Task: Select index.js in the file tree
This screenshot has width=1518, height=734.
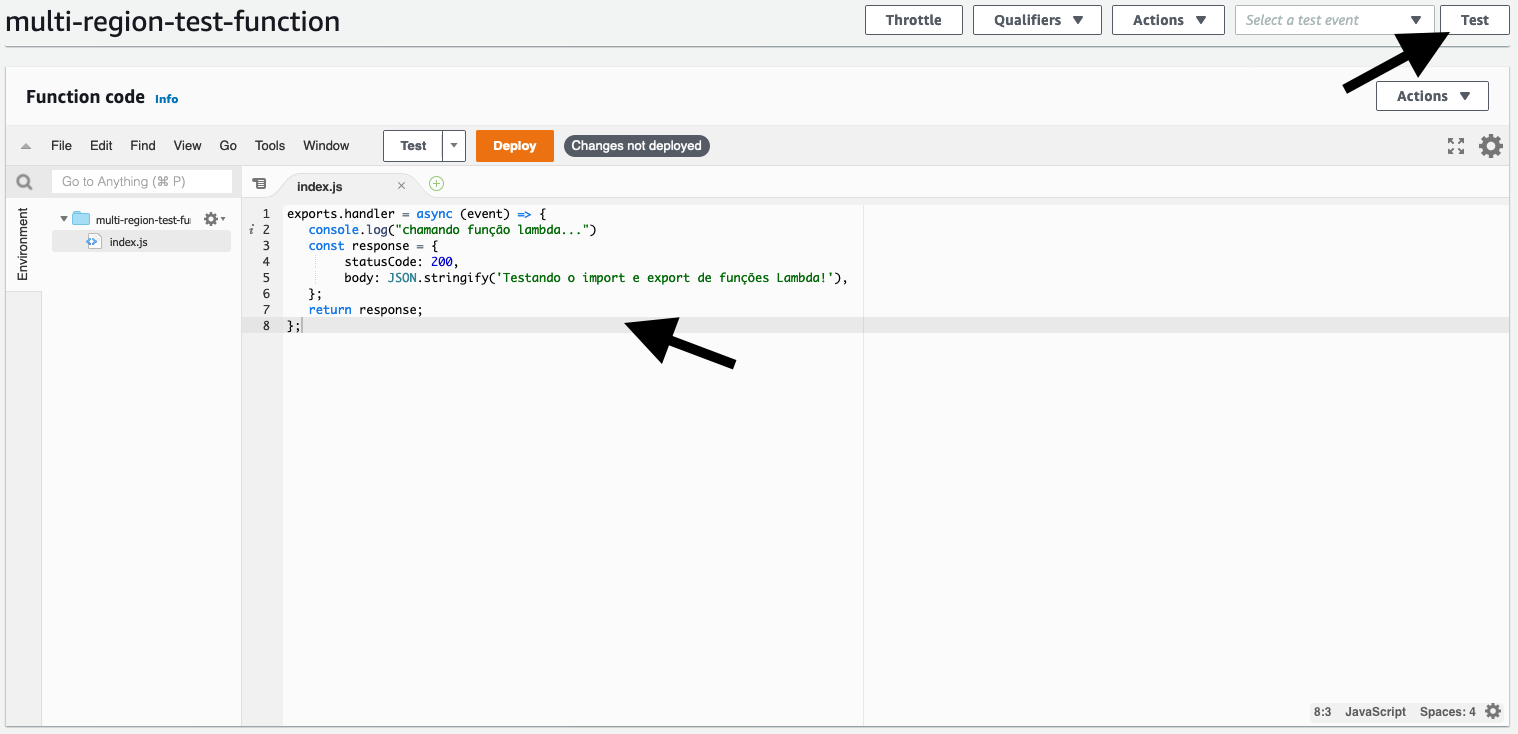Action: point(141,242)
